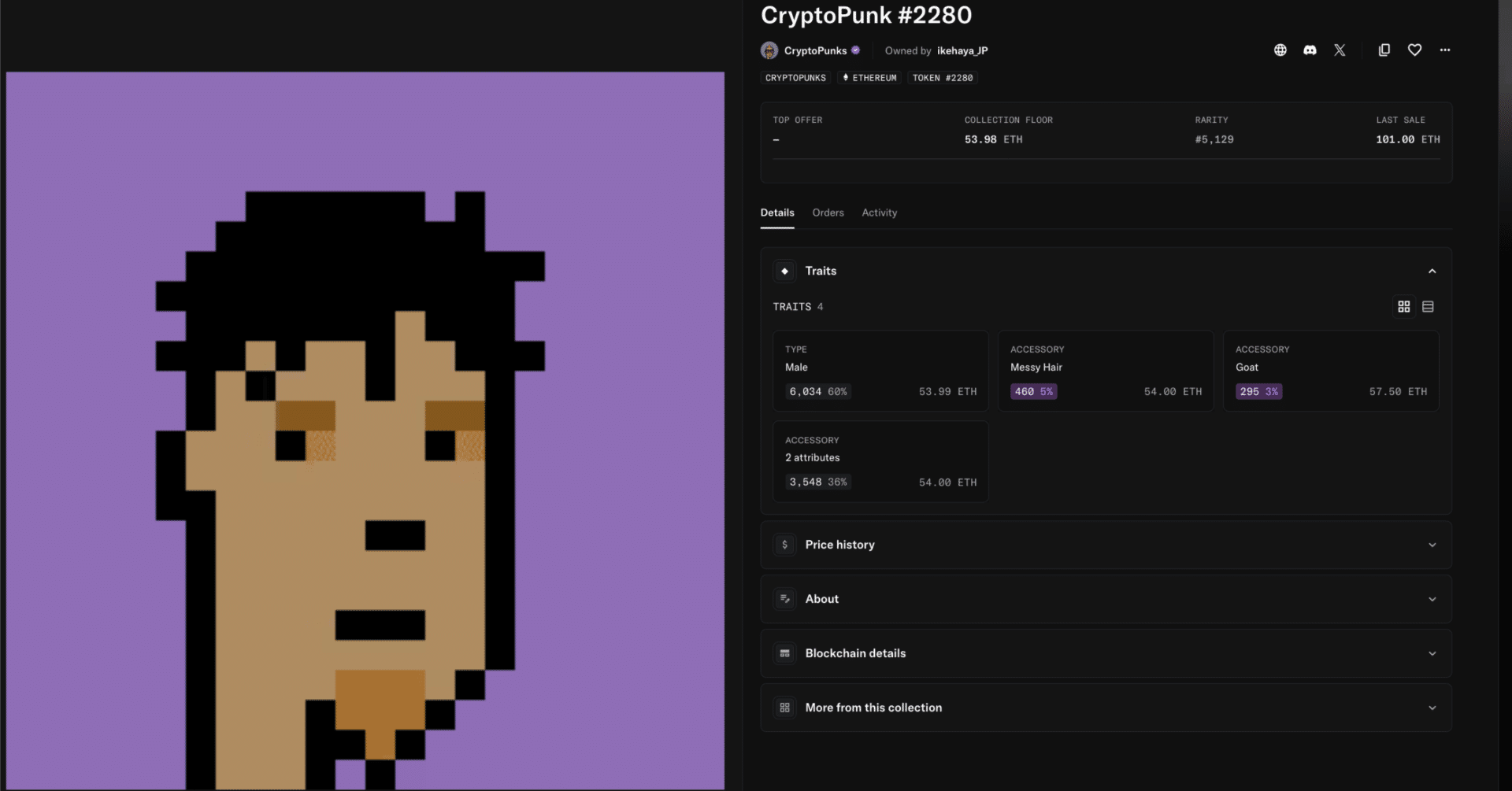Click the Price history dollar icon
Screen dimensions: 1512x791
784,545
